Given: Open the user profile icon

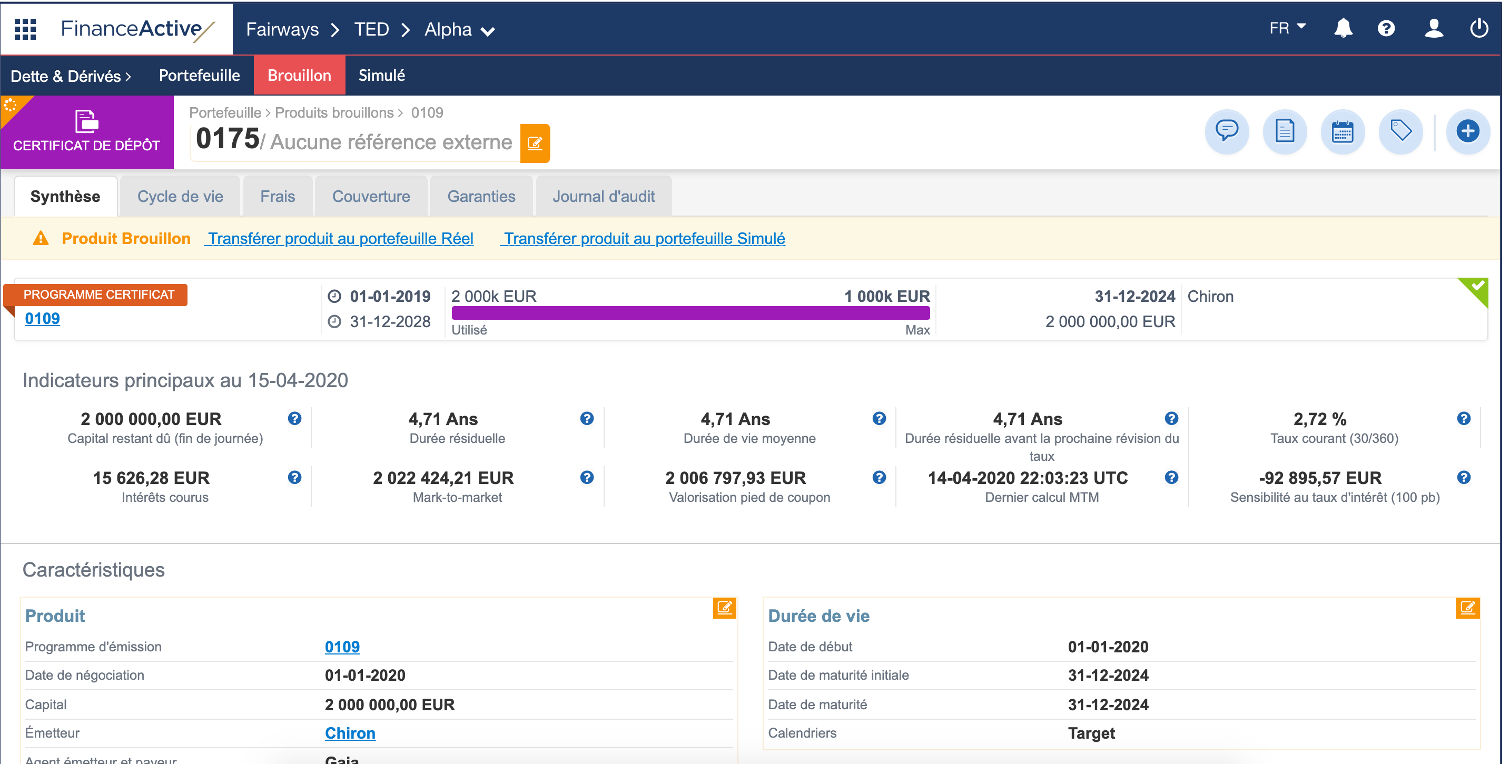Looking at the screenshot, I should pyautogui.click(x=1433, y=29).
